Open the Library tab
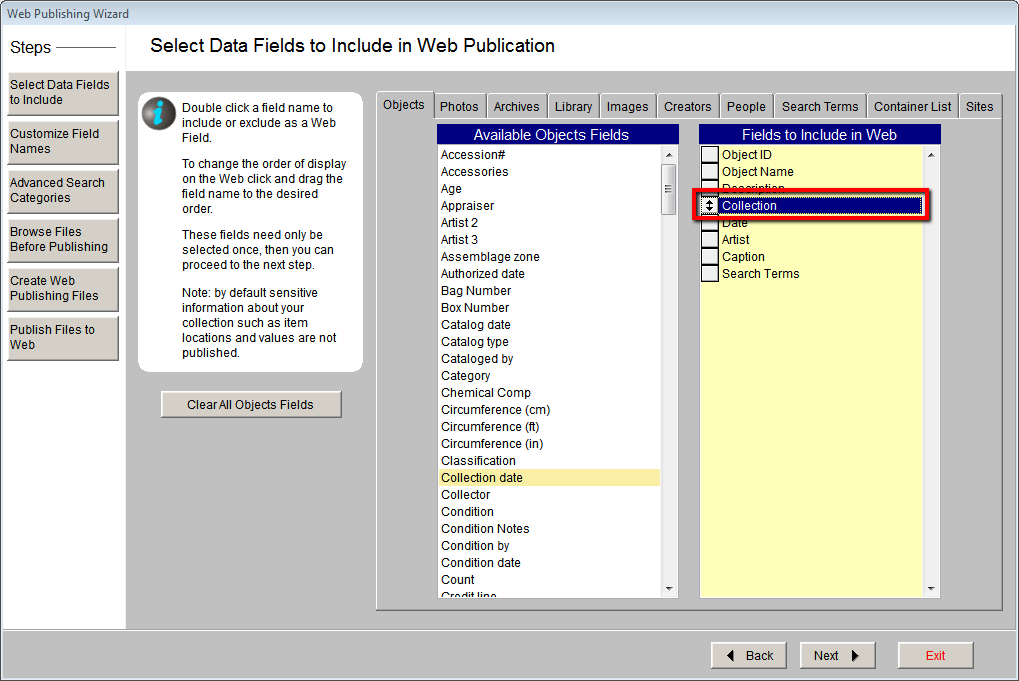 [573, 107]
